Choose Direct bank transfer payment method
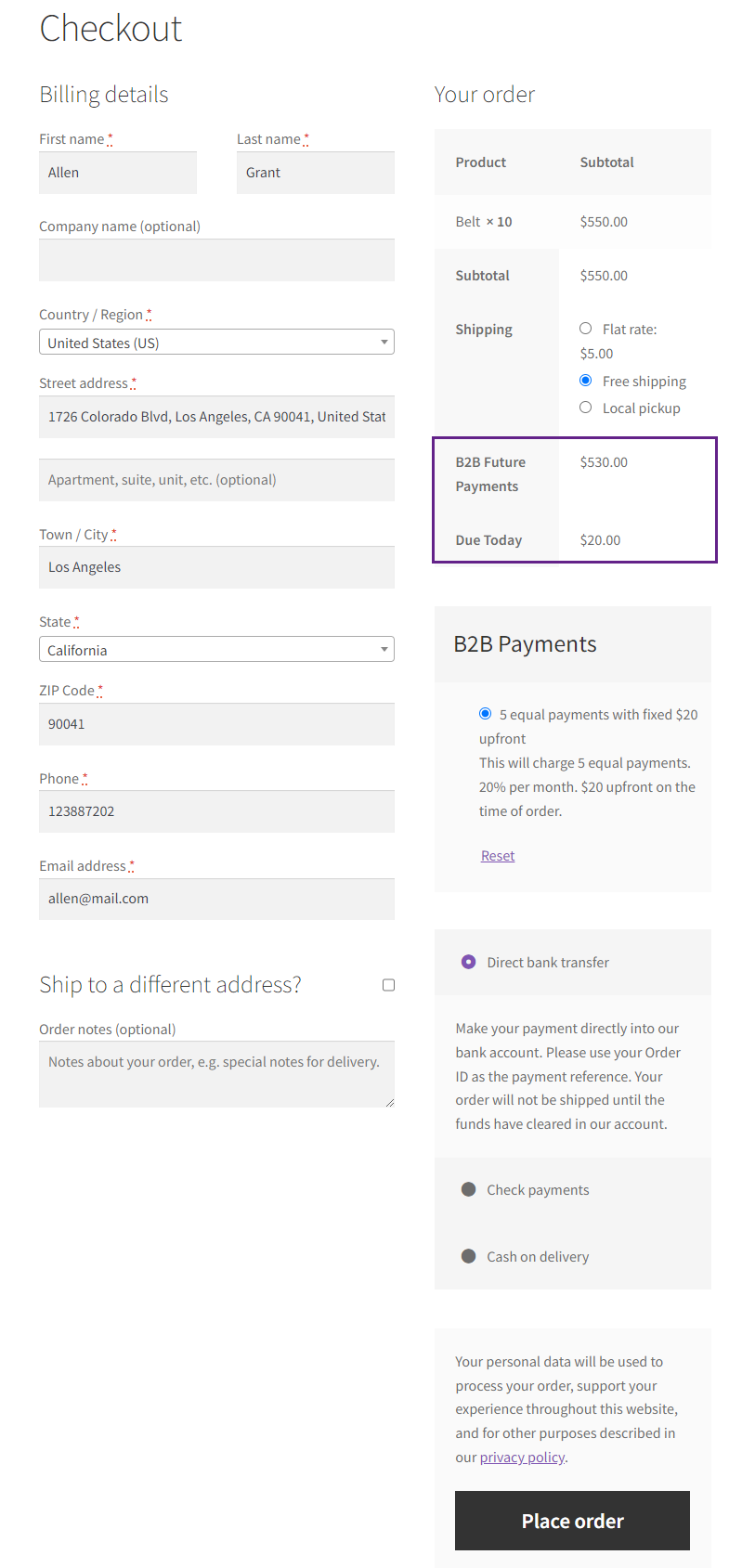 469,962
